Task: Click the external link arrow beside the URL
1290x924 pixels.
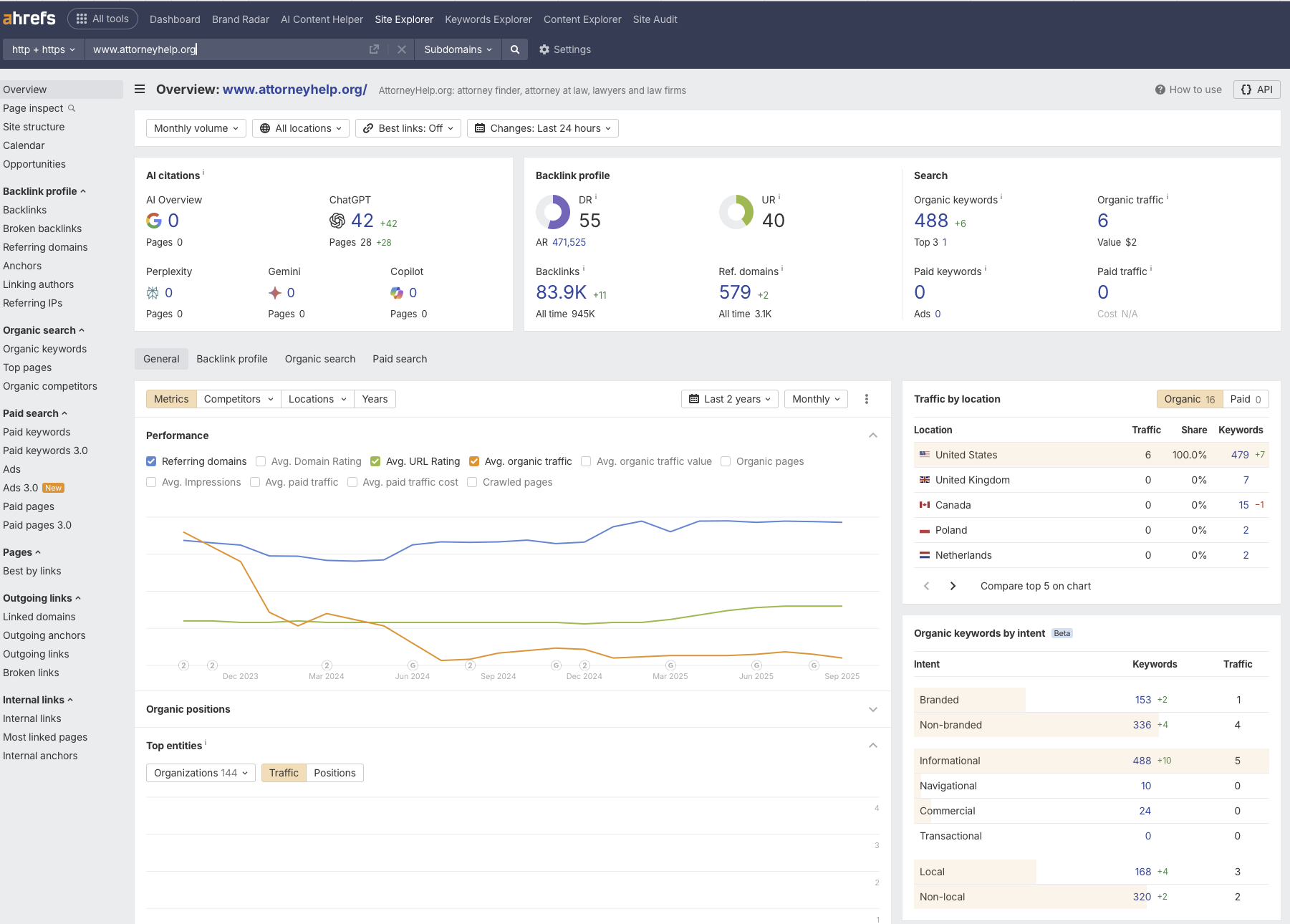Action: [374, 49]
